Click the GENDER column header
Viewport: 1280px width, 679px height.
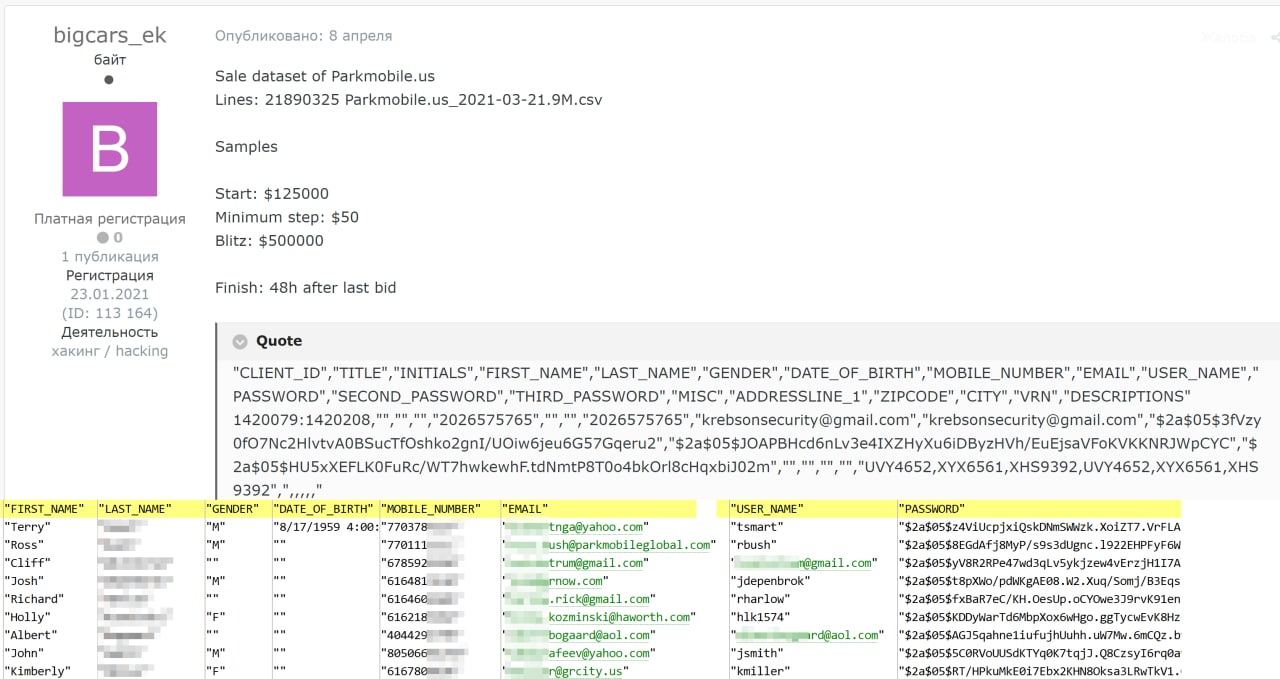coord(231,509)
